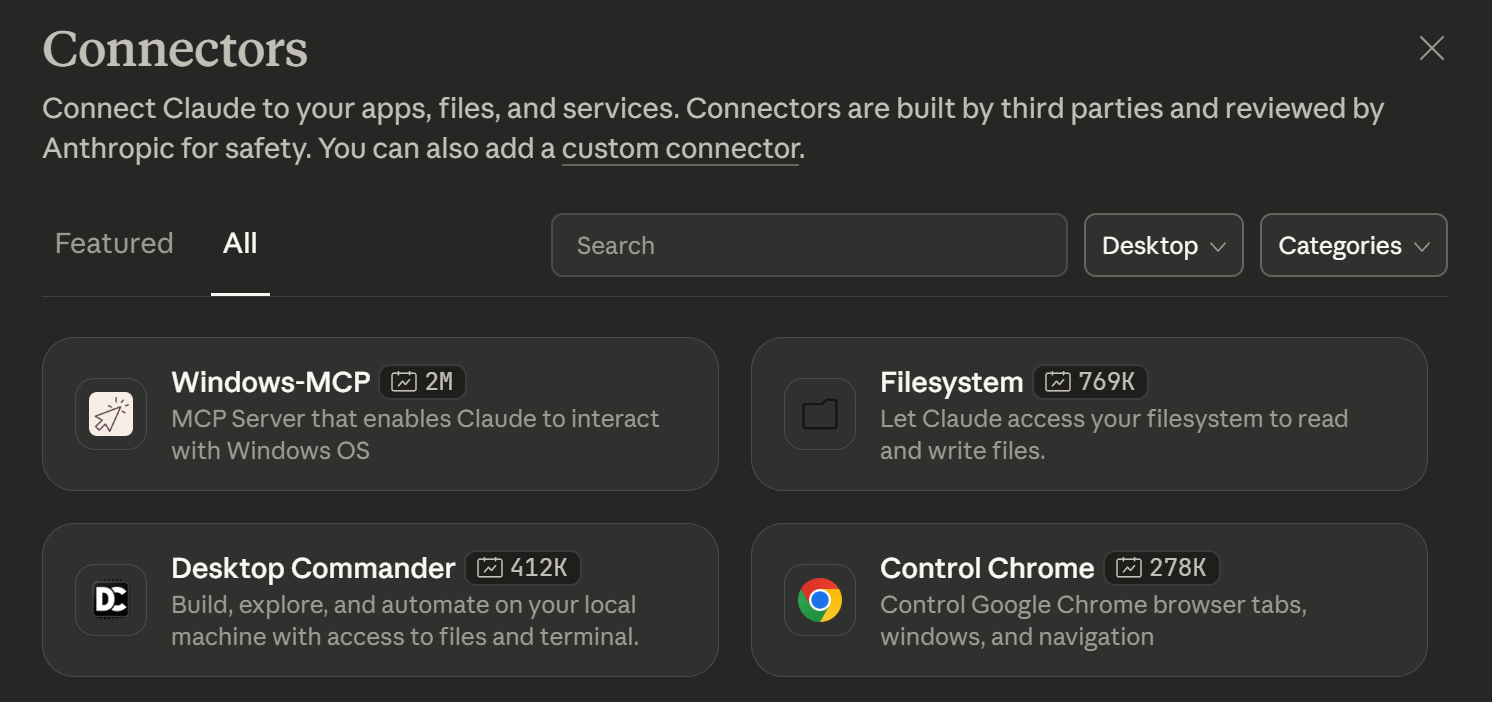
Task: Click the Search connectors field
Action: [x=808, y=245]
